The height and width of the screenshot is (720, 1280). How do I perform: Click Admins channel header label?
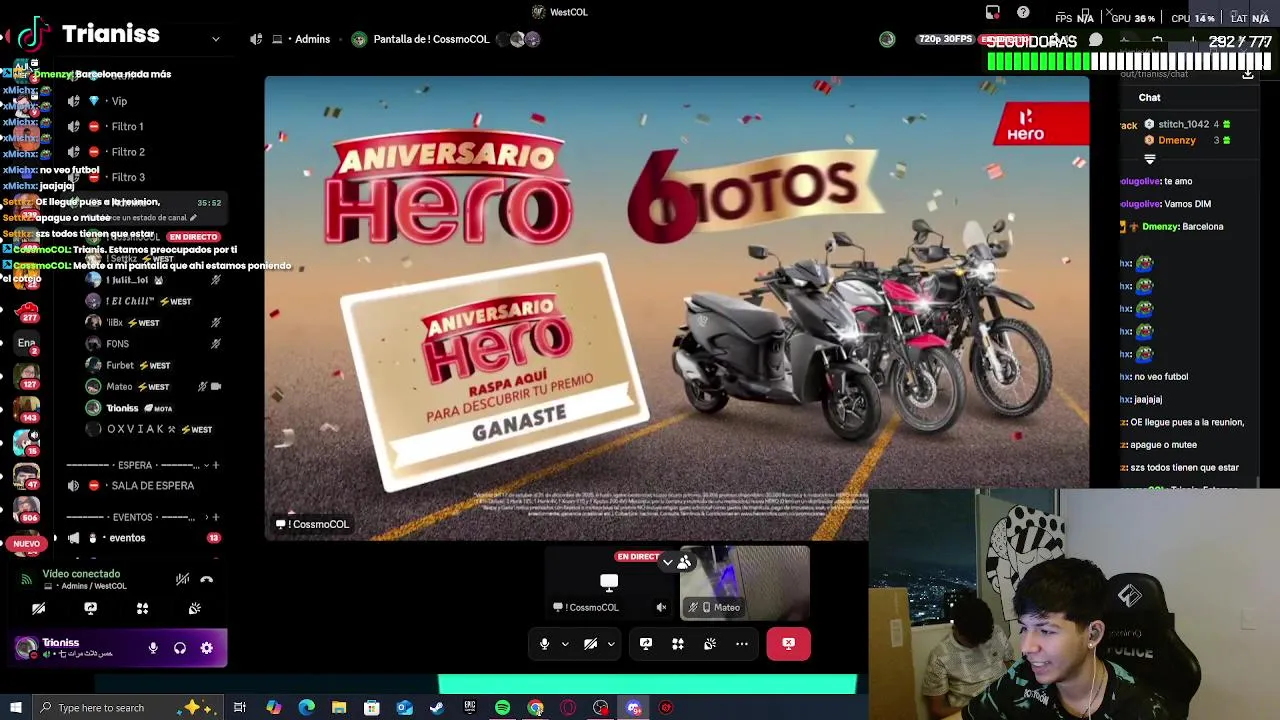pyautogui.click(x=312, y=39)
